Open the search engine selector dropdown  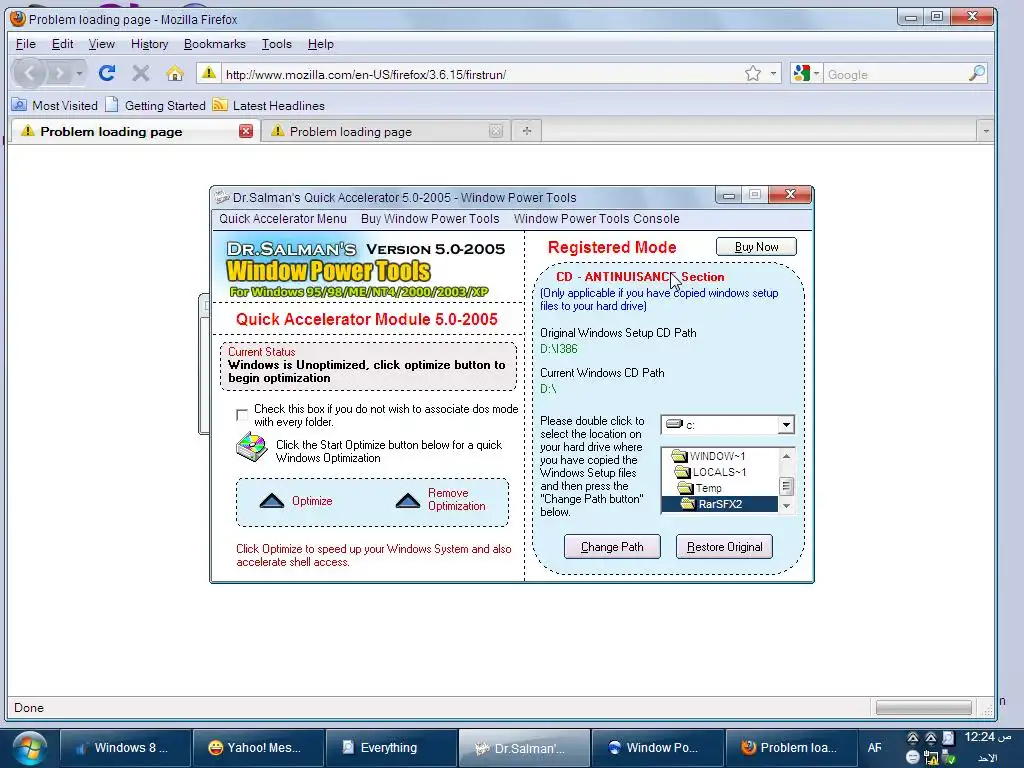[x=806, y=74]
